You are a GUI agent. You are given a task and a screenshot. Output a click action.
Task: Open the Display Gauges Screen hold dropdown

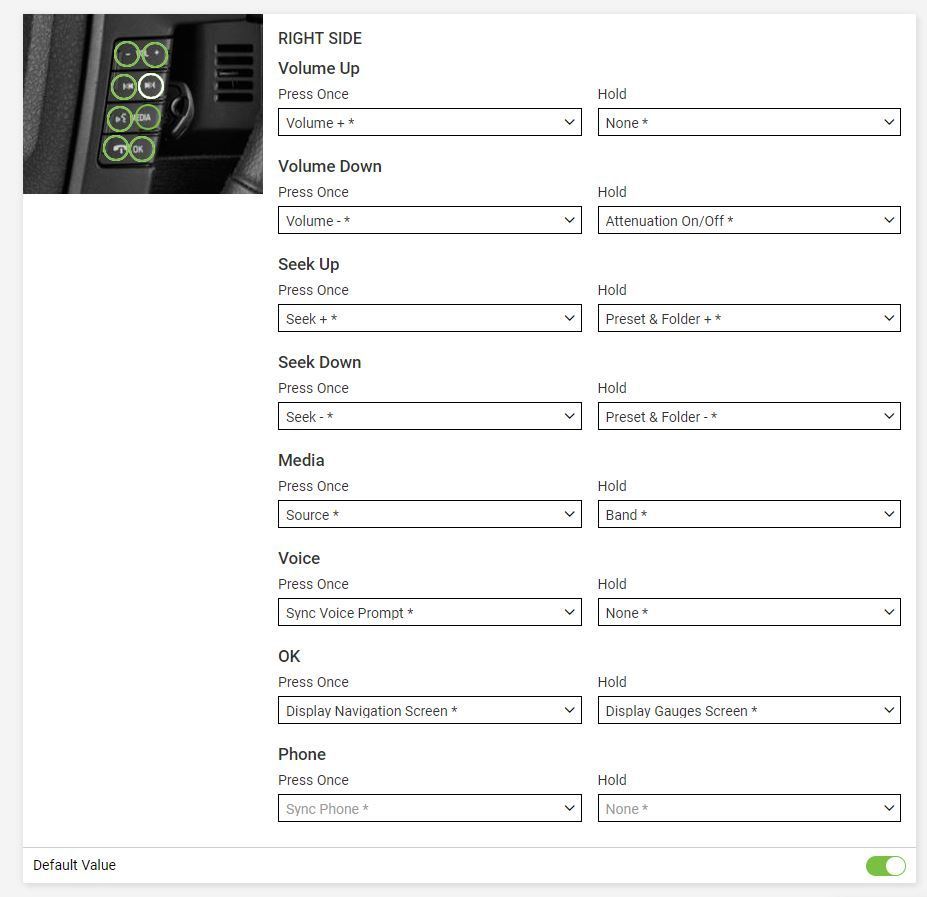click(x=749, y=710)
